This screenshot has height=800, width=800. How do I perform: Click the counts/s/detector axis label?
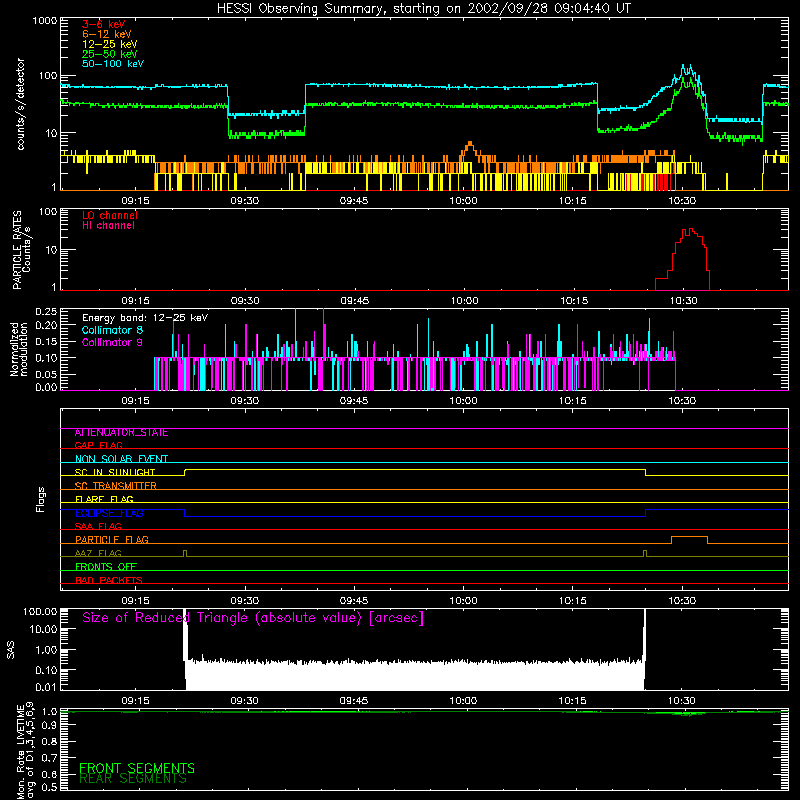(20, 104)
